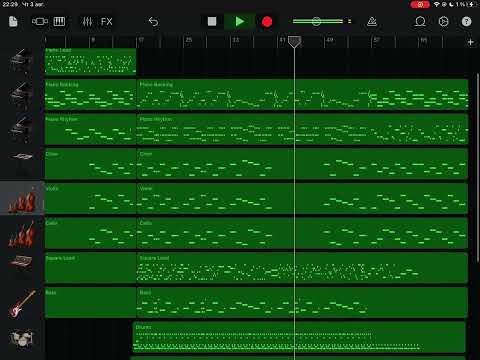Screen dimensions: 480x360
Task: Tap the Wi-Fi icon in the status bar
Action: 436,4
